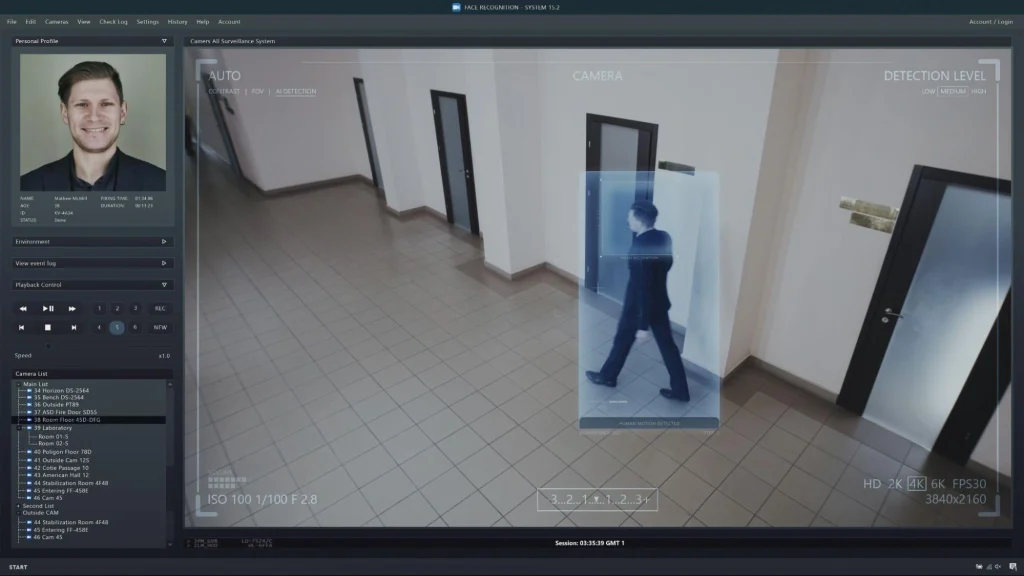Click the REC recording icon
Image resolution: width=1024 pixels, height=576 pixels.
pos(158,308)
